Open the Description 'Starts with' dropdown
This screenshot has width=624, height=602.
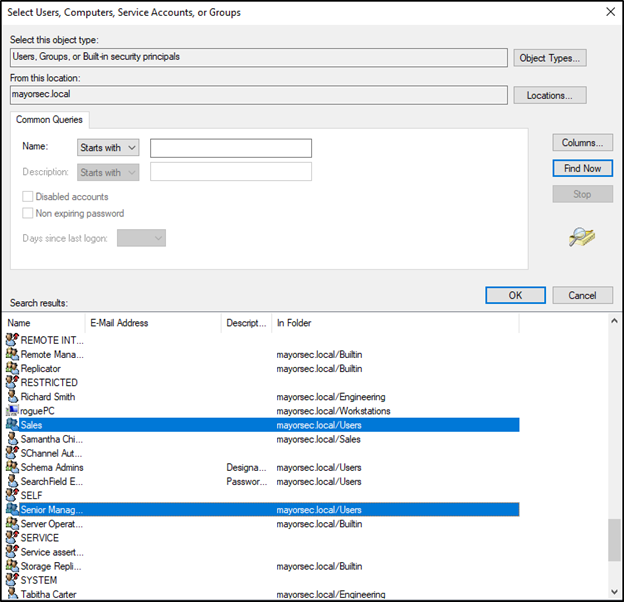coord(108,172)
